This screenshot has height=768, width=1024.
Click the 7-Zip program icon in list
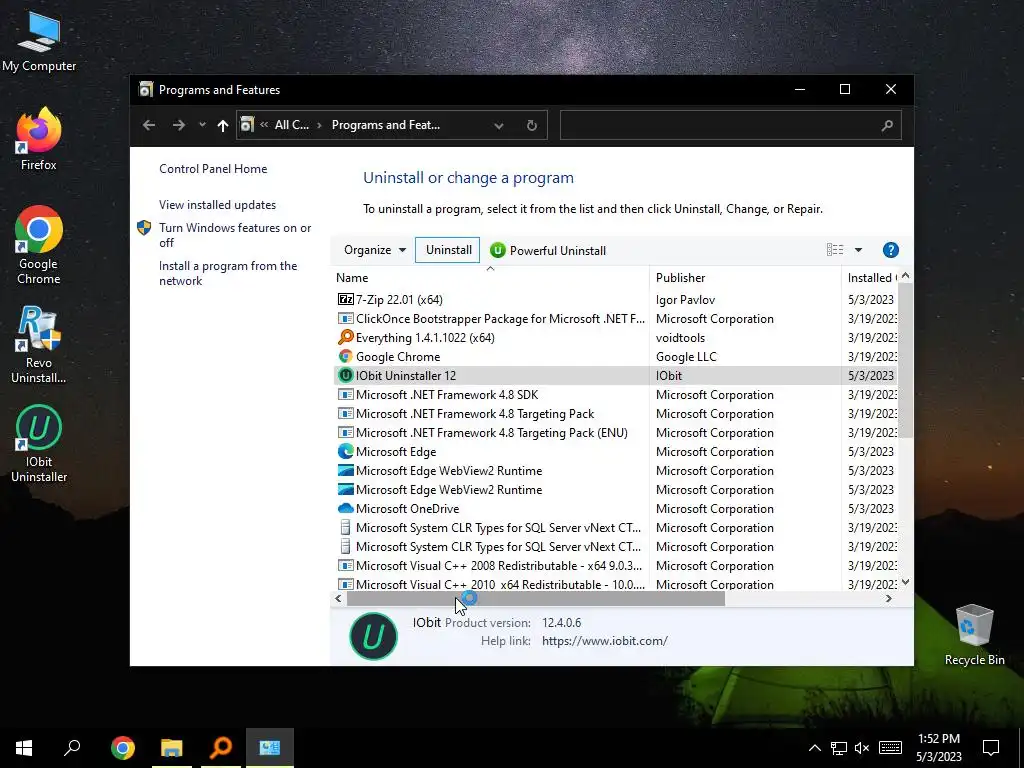[345, 299]
